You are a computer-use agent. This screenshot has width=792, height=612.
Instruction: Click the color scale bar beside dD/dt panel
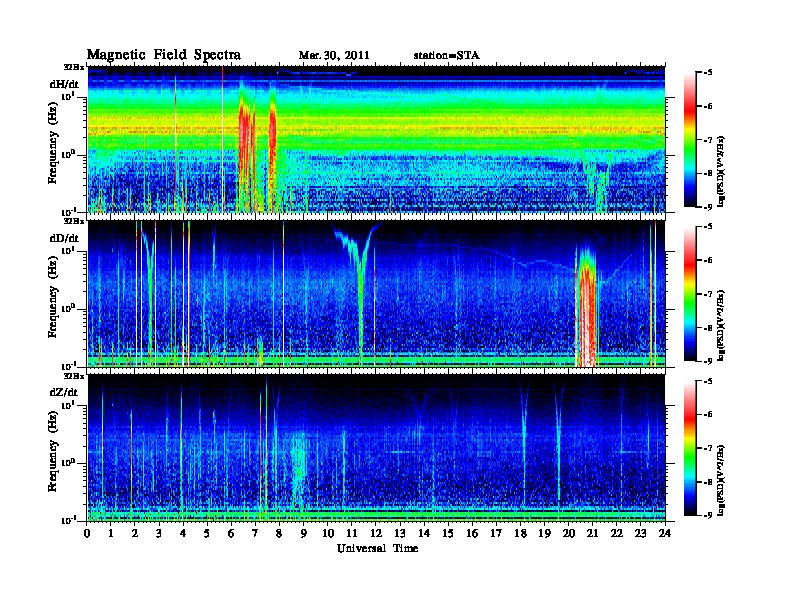coord(690,293)
